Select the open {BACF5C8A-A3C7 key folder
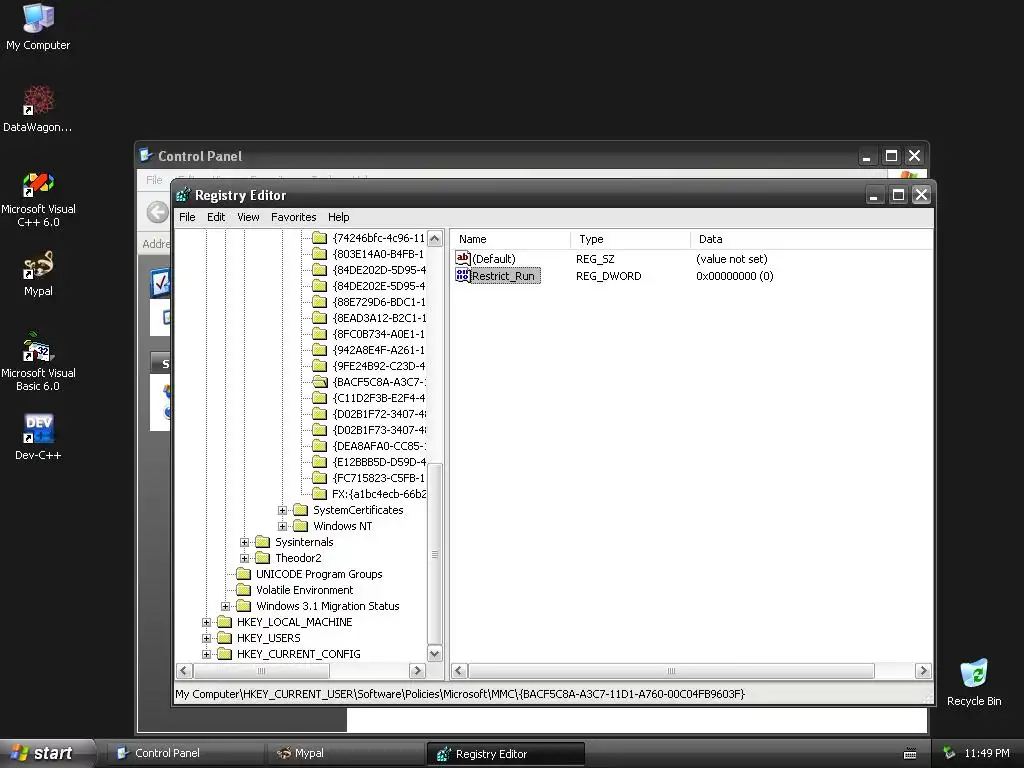 [319, 382]
